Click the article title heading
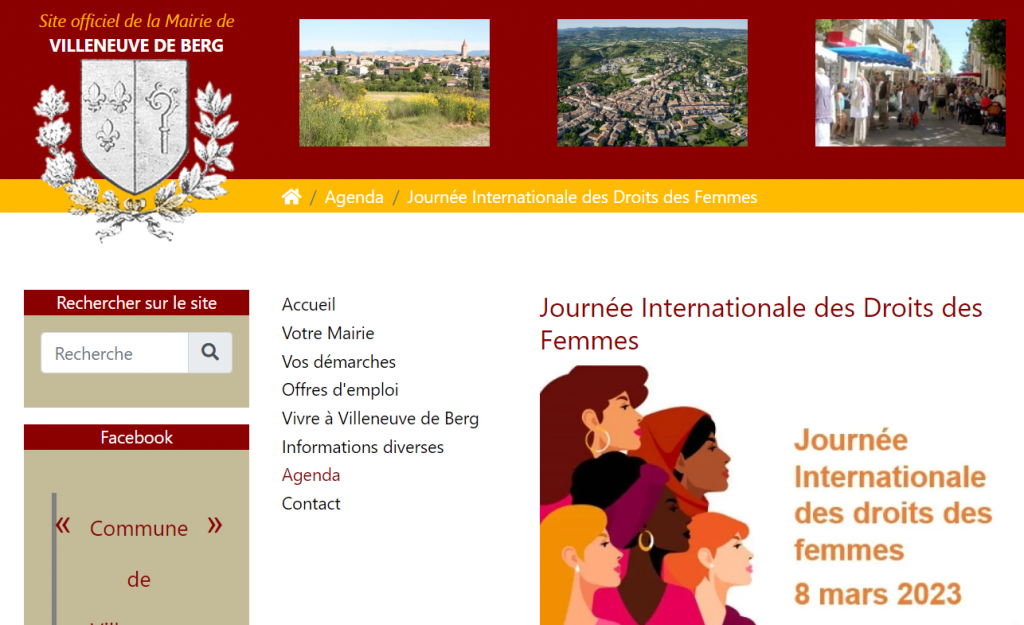Image resolution: width=1024 pixels, height=625 pixels. [x=760, y=323]
